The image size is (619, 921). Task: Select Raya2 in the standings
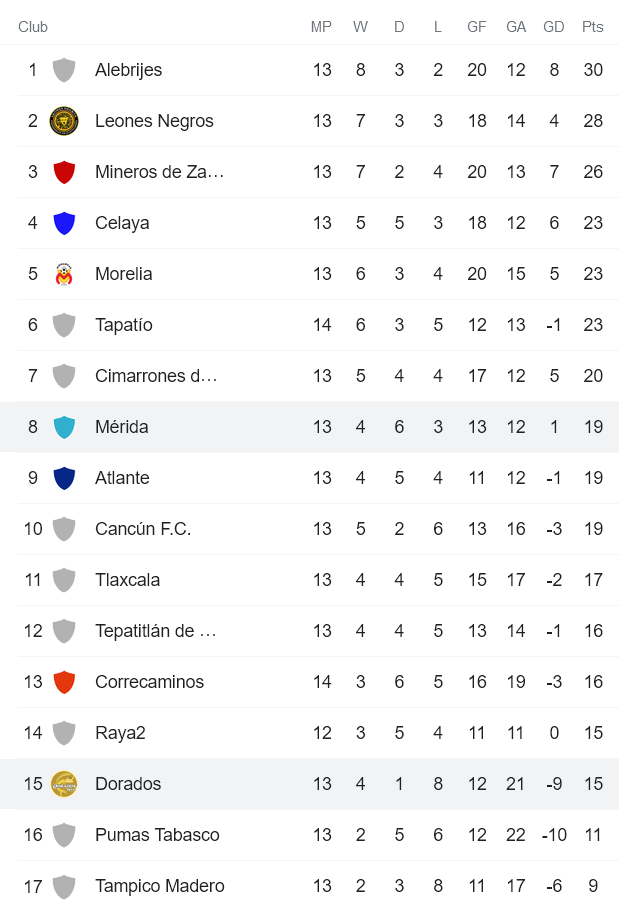click(120, 733)
